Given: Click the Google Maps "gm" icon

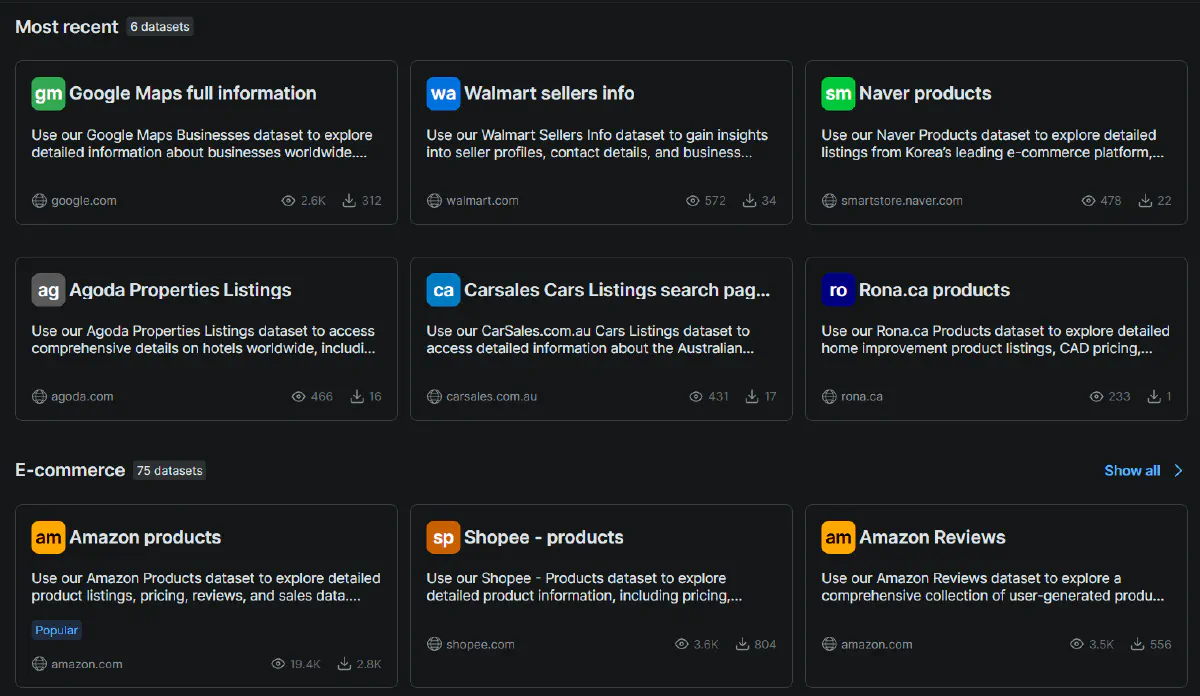Looking at the screenshot, I should [48, 93].
